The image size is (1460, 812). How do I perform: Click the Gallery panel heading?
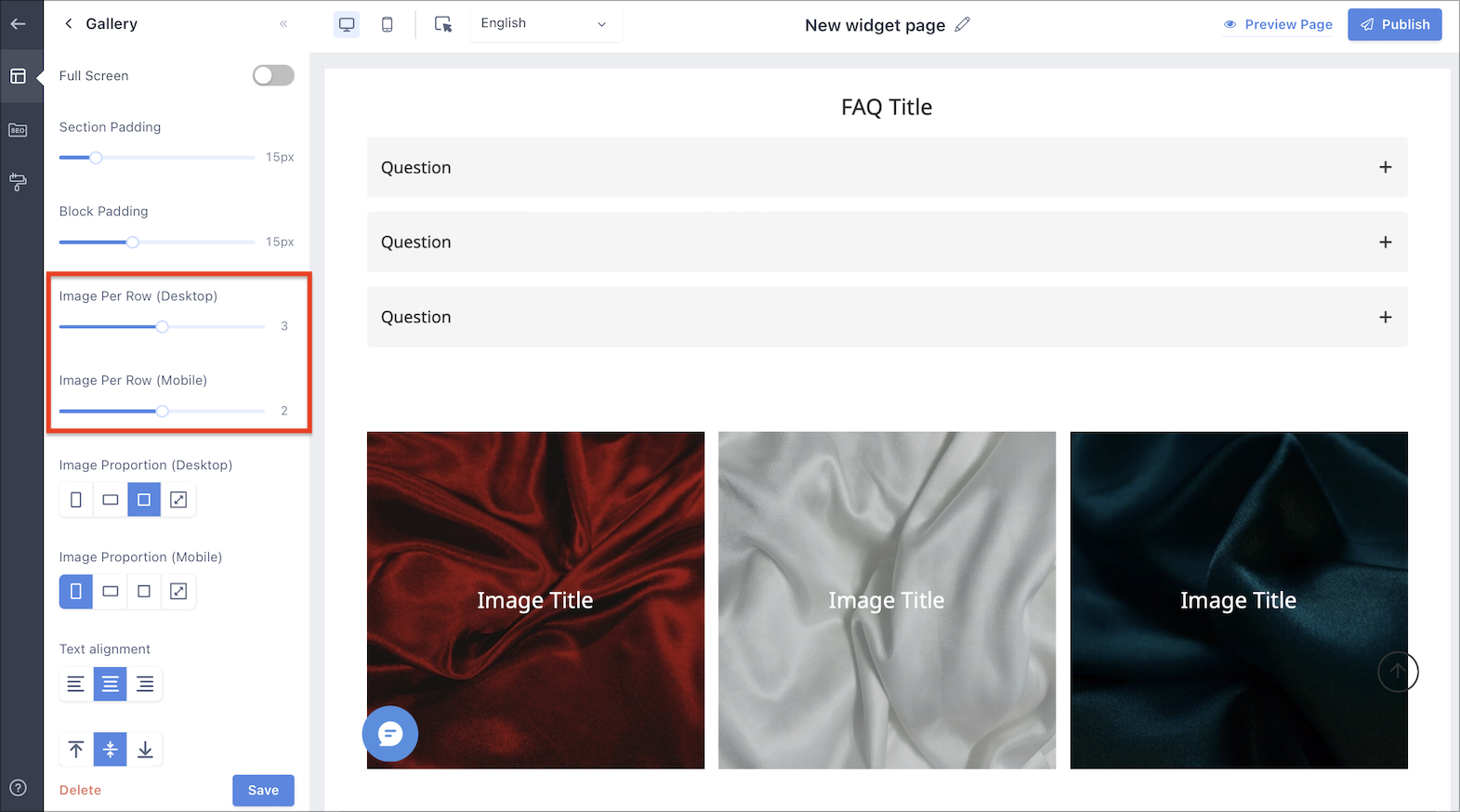tap(112, 24)
